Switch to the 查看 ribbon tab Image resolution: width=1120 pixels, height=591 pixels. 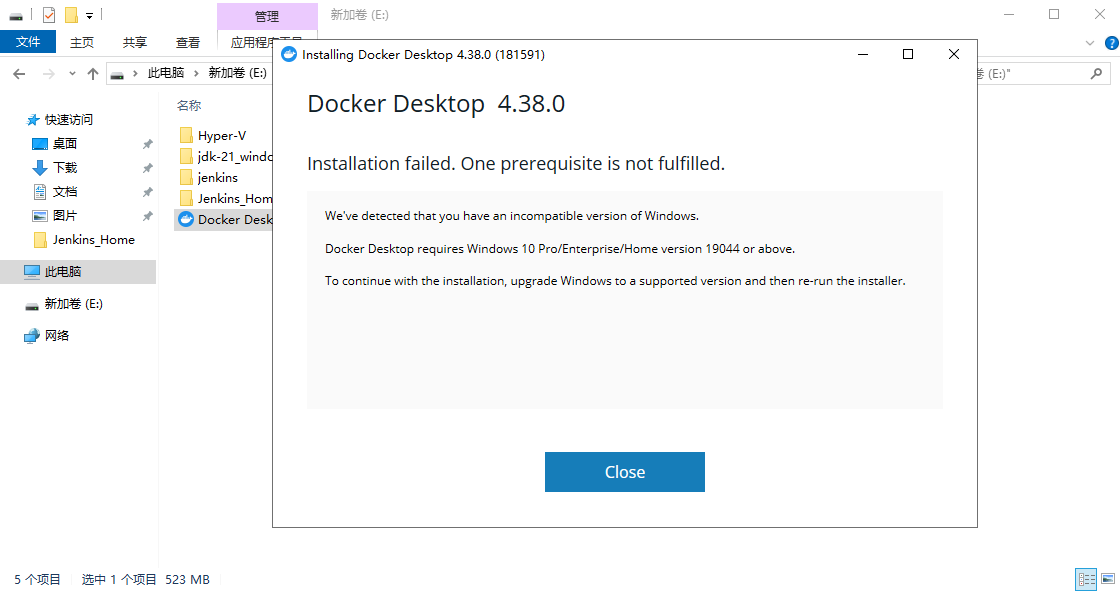coord(188,42)
